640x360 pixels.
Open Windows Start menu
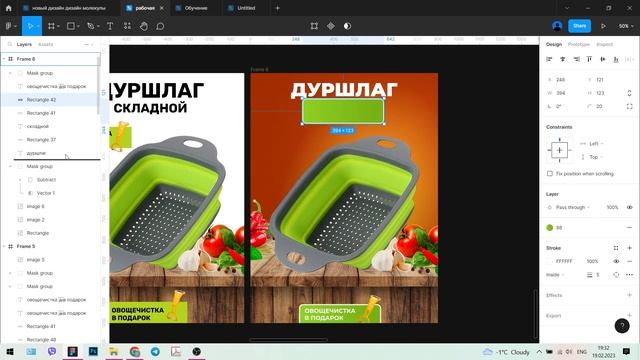coord(10,351)
